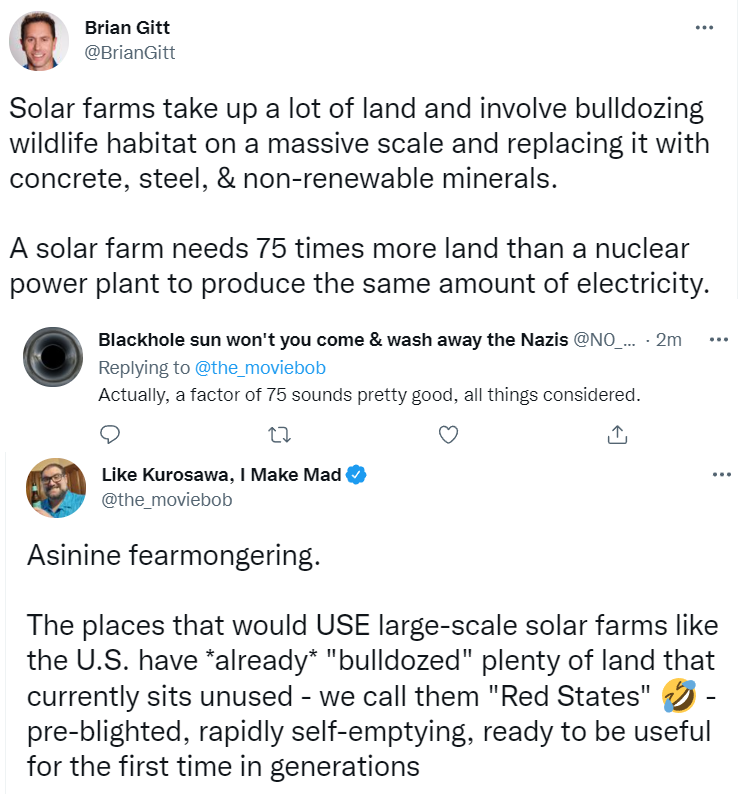The height and width of the screenshot is (812, 748).
Task: Retweet the factor of 75 reply
Action: click(x=280, y=434)
